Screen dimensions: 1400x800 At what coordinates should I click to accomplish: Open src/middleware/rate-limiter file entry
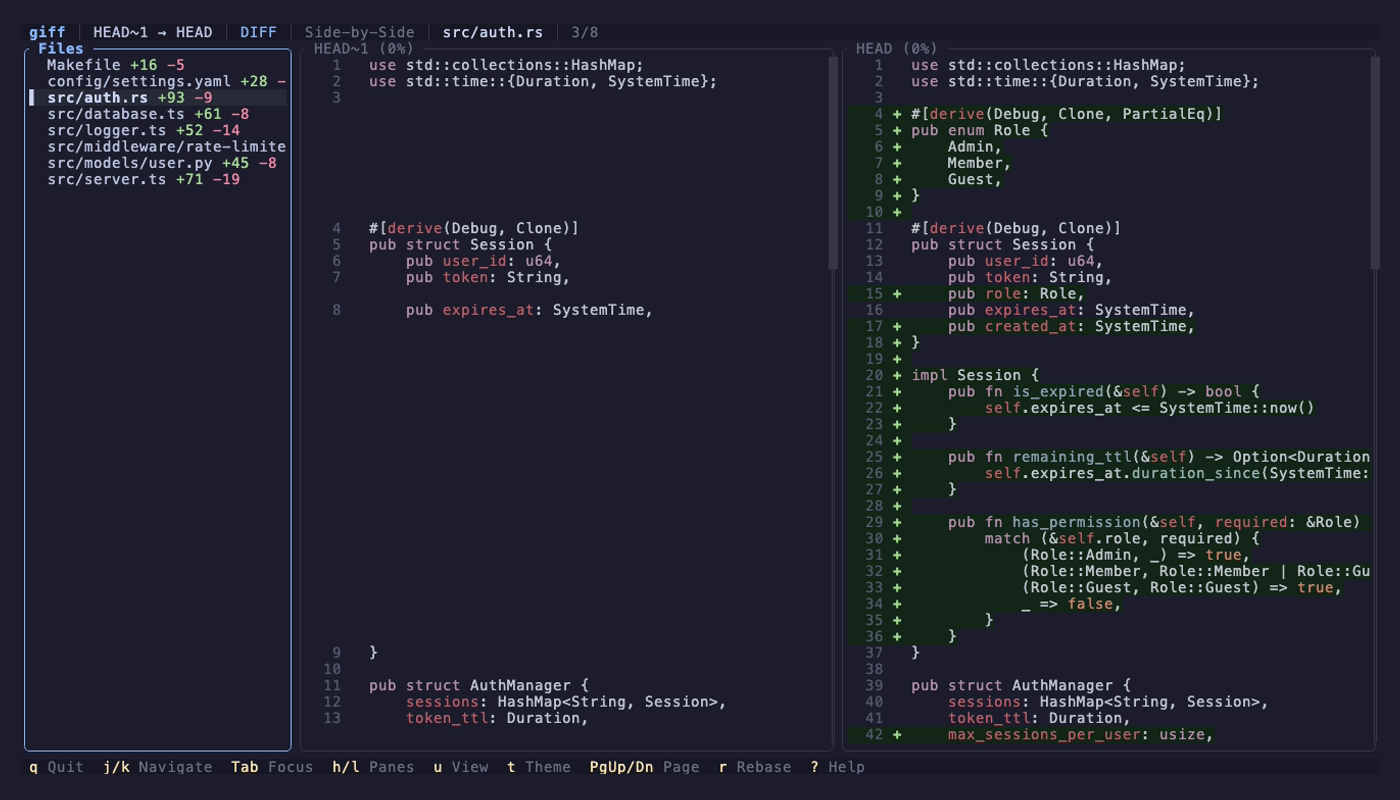click(158, 147)
